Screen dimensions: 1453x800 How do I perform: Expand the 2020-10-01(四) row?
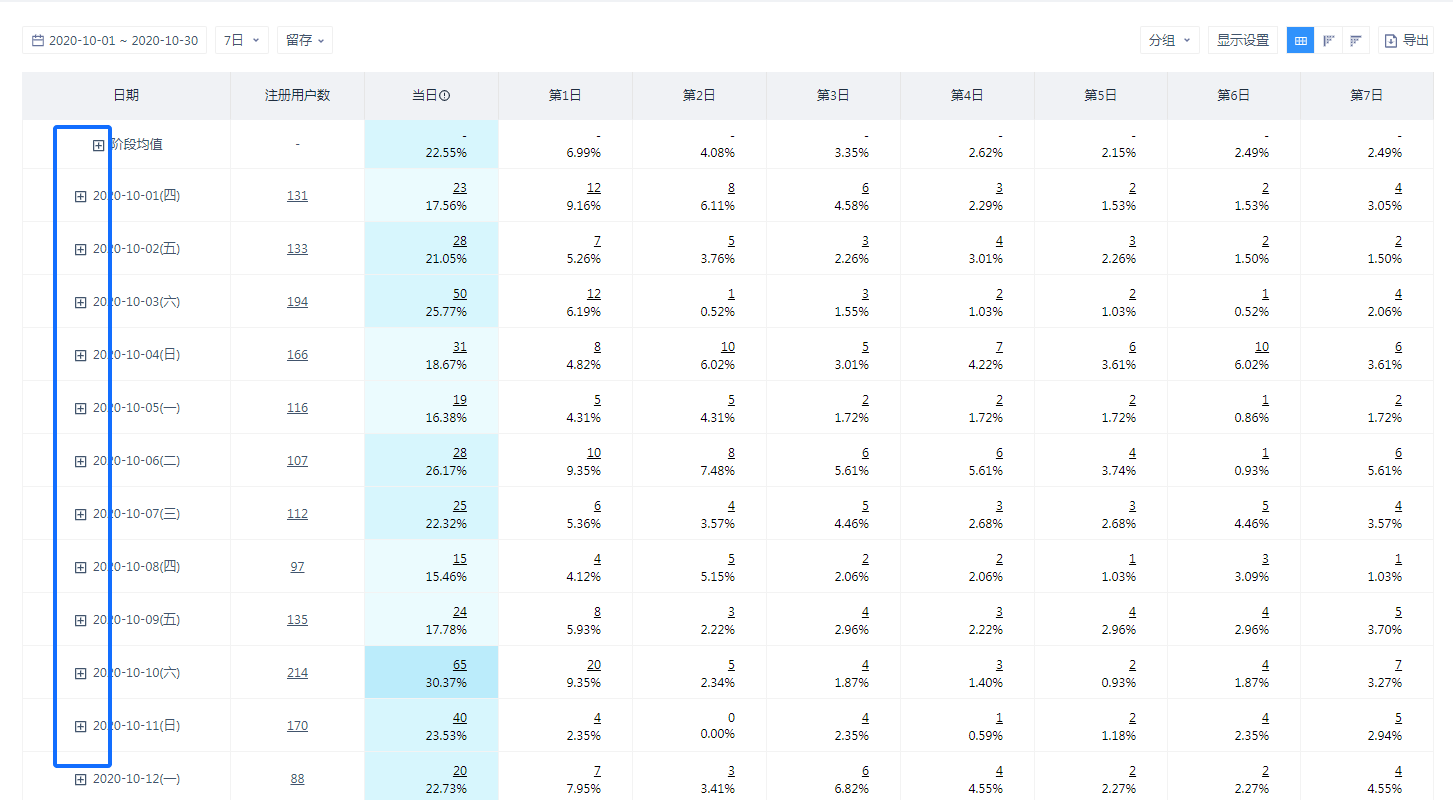point(81,196)
